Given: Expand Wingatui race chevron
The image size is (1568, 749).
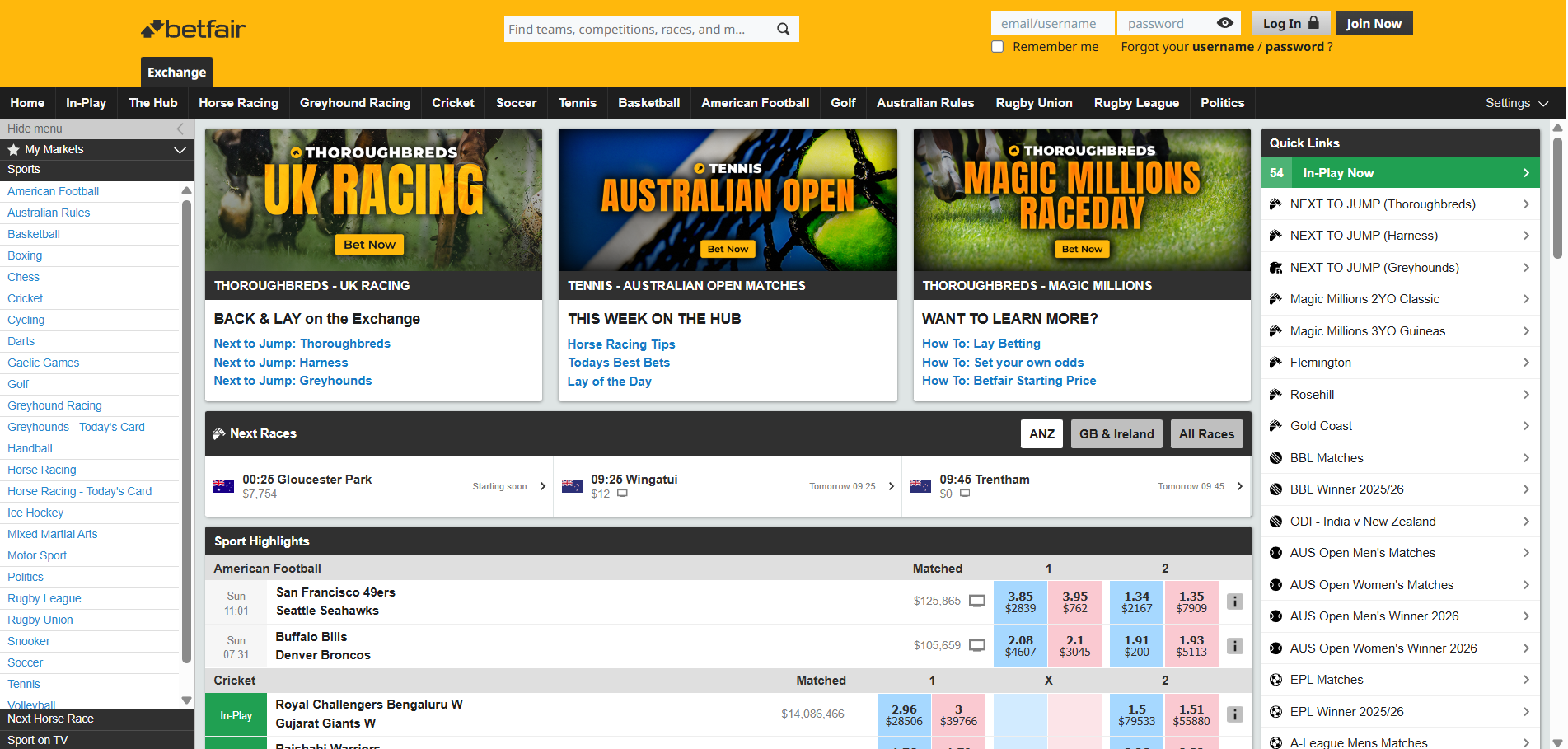Looking at the screenshot, I should coord(891,486).
